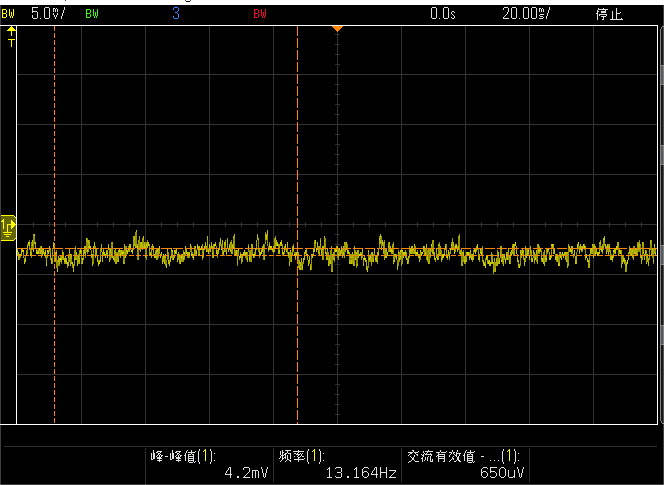Select the 交流有效值 measurement label
This screenshot has height=485, width=664.
point(462,455)
